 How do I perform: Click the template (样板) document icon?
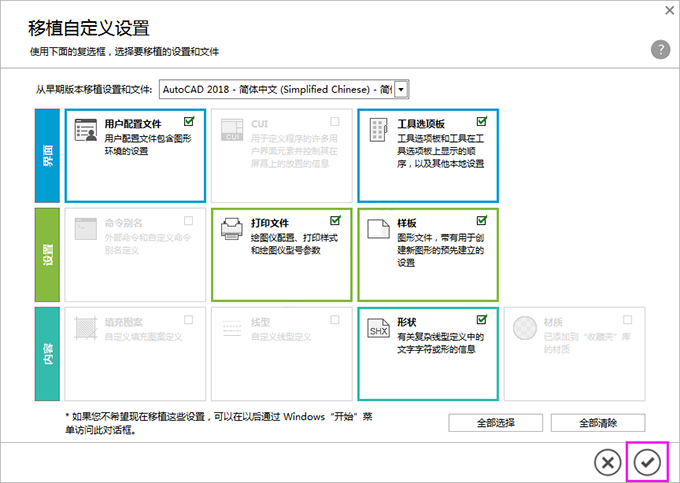pyautogui.click(x=378, y=228)
